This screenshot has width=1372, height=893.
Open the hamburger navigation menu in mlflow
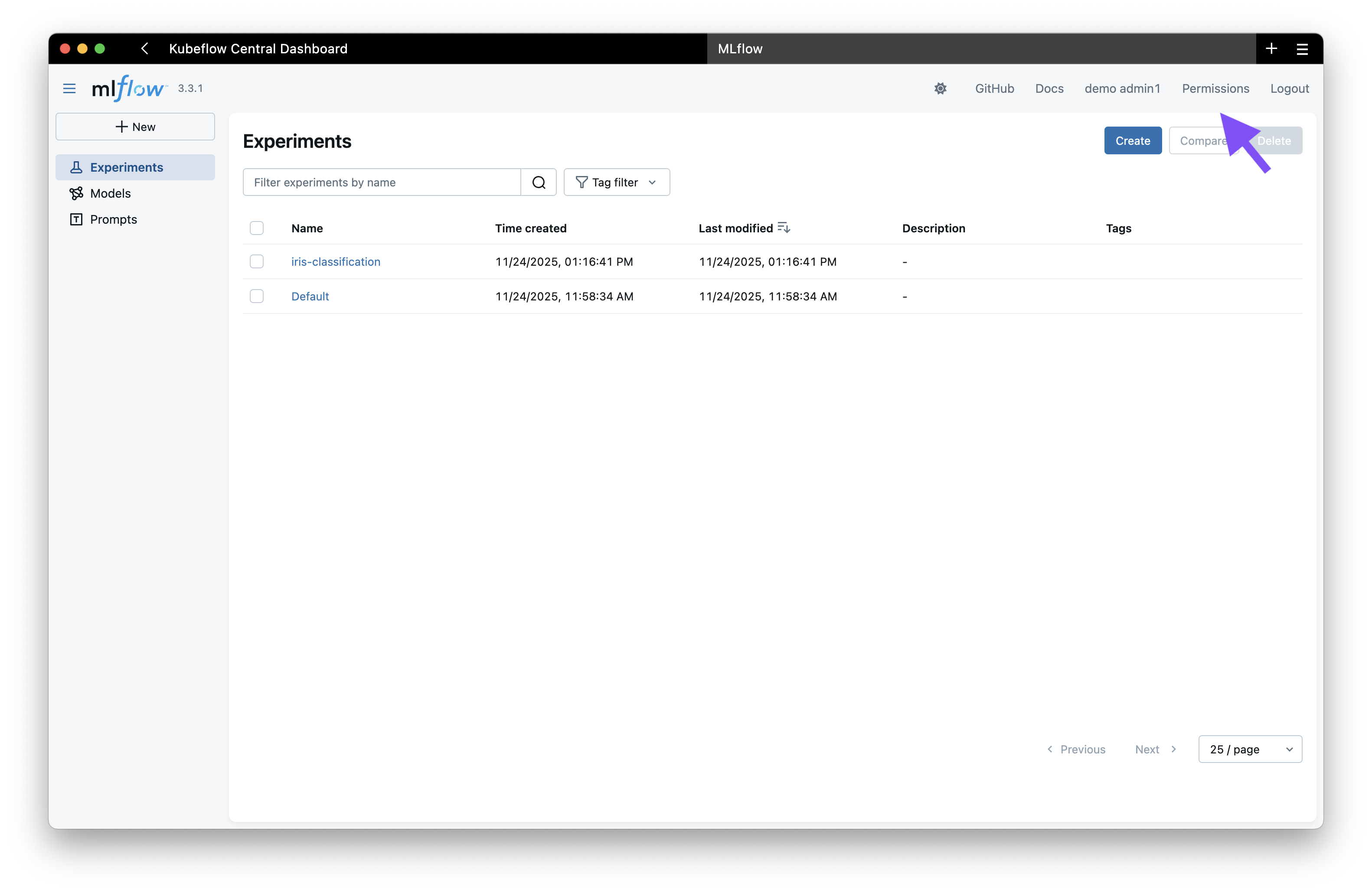pyautogui.click(x=69, y=88)
